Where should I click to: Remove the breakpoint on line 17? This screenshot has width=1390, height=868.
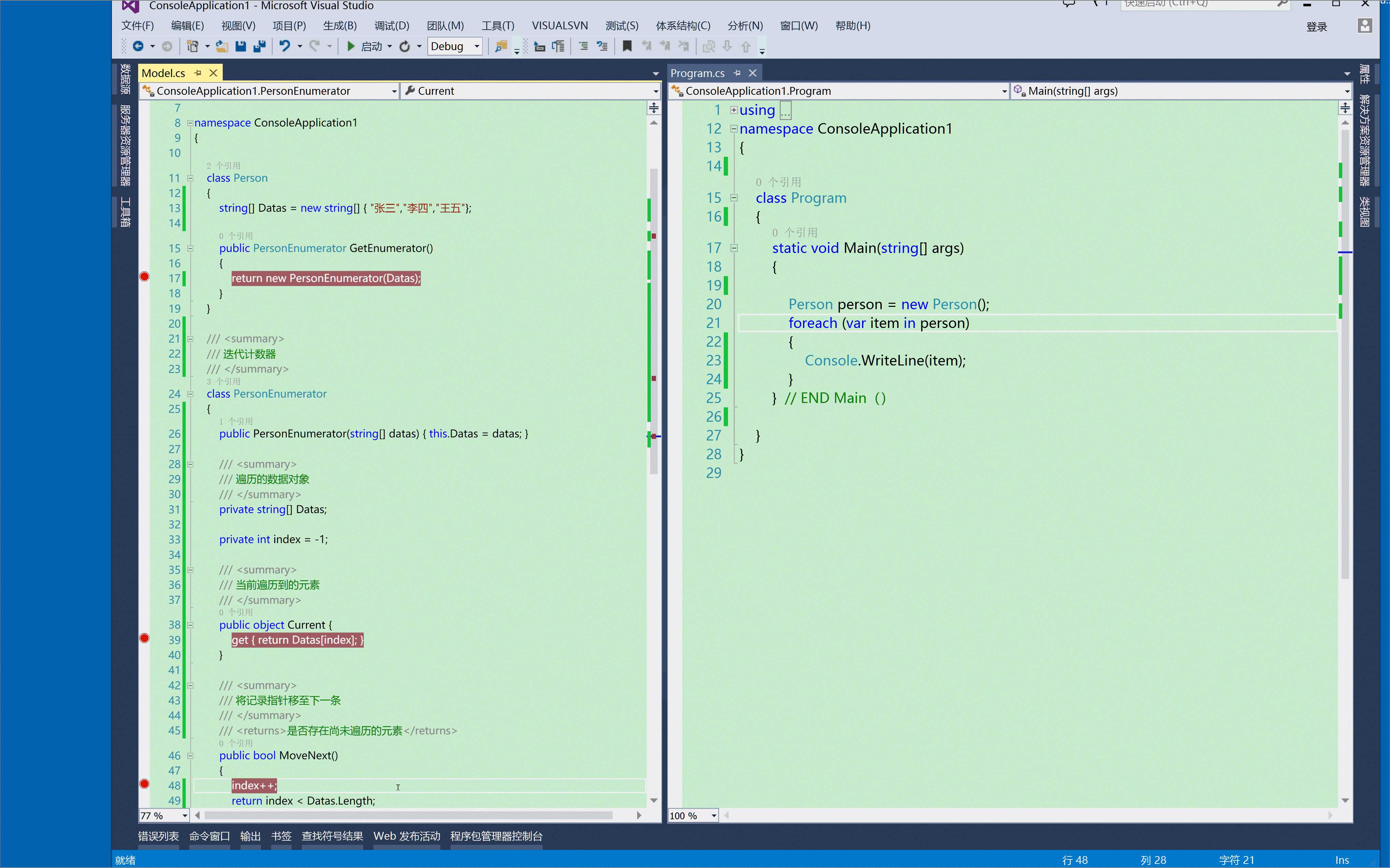pyautogui.click(x=145, y=277)
